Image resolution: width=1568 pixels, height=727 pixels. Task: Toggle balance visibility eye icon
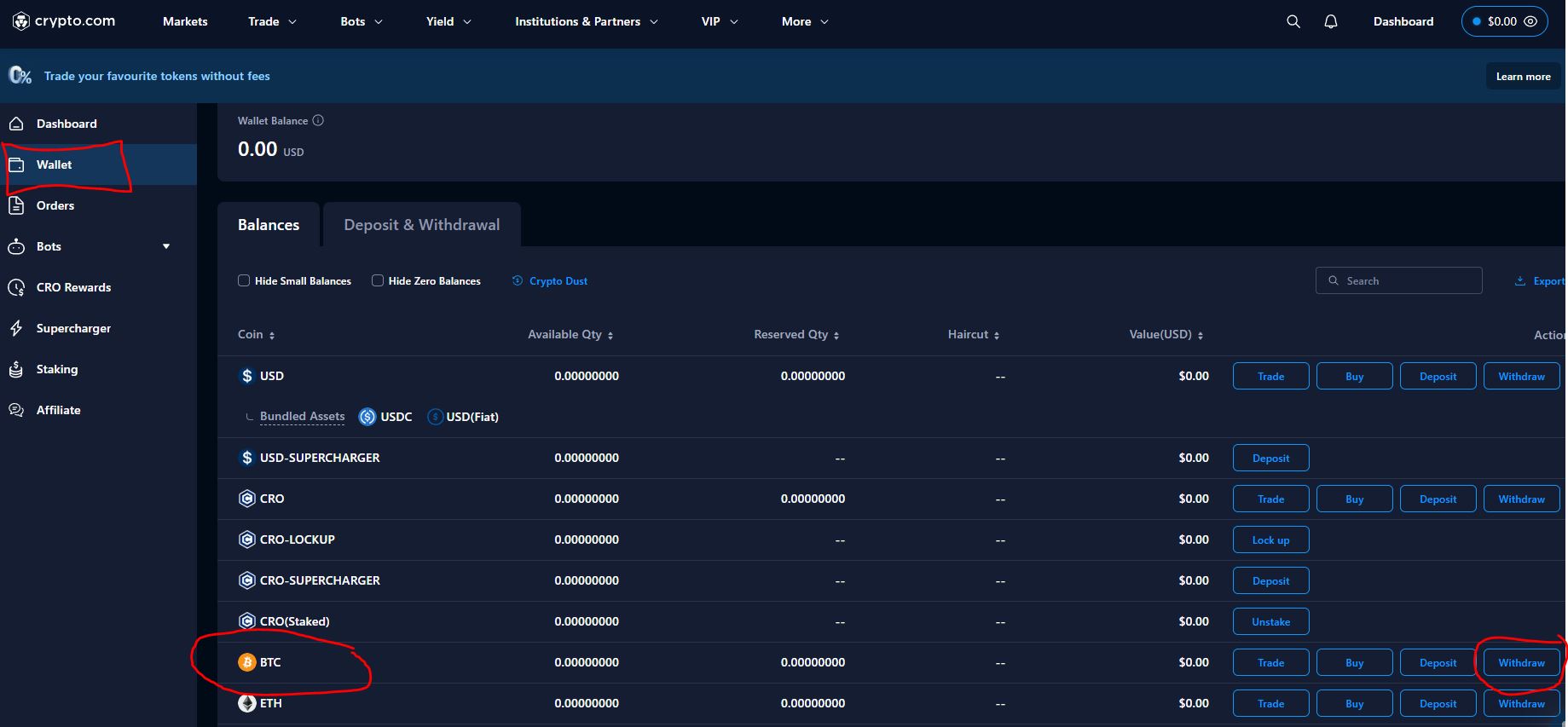tap(1530, 21)
